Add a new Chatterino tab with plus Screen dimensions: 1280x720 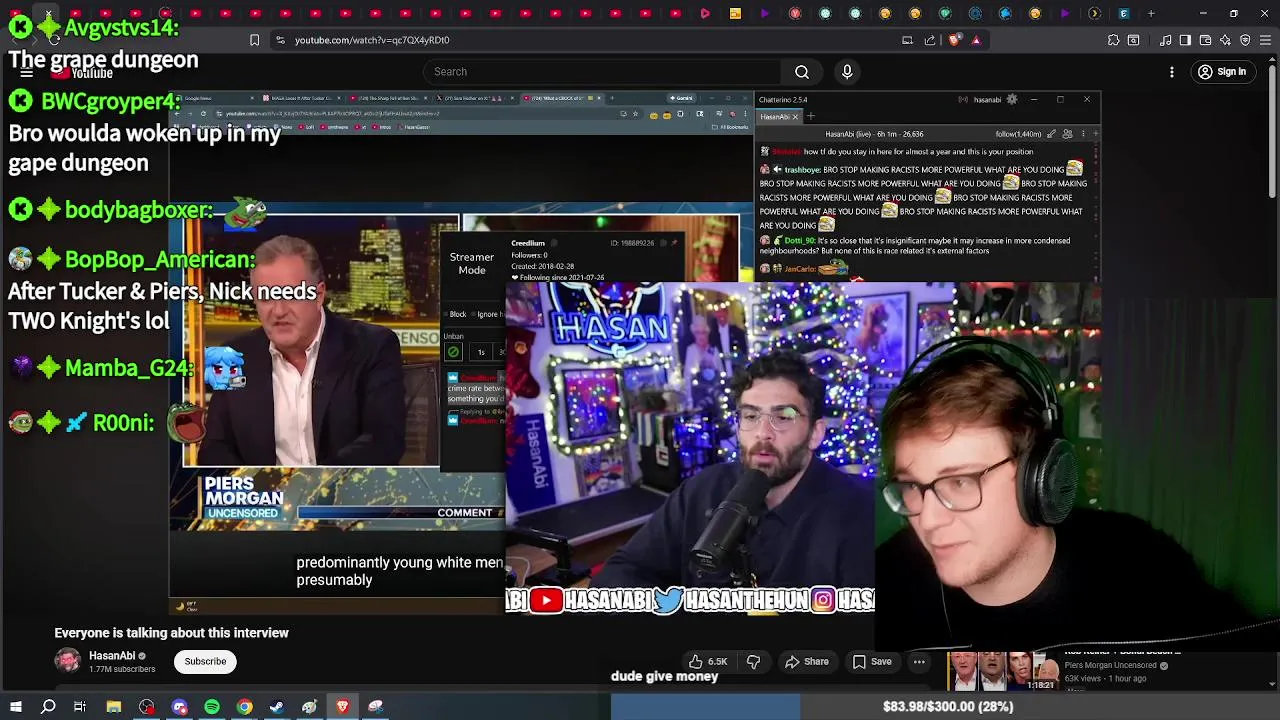pyautogui.click(x=811, y=117)
